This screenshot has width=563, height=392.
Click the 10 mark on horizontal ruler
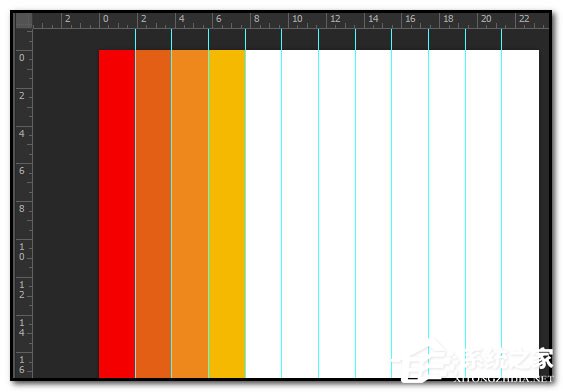pos(297,19)
